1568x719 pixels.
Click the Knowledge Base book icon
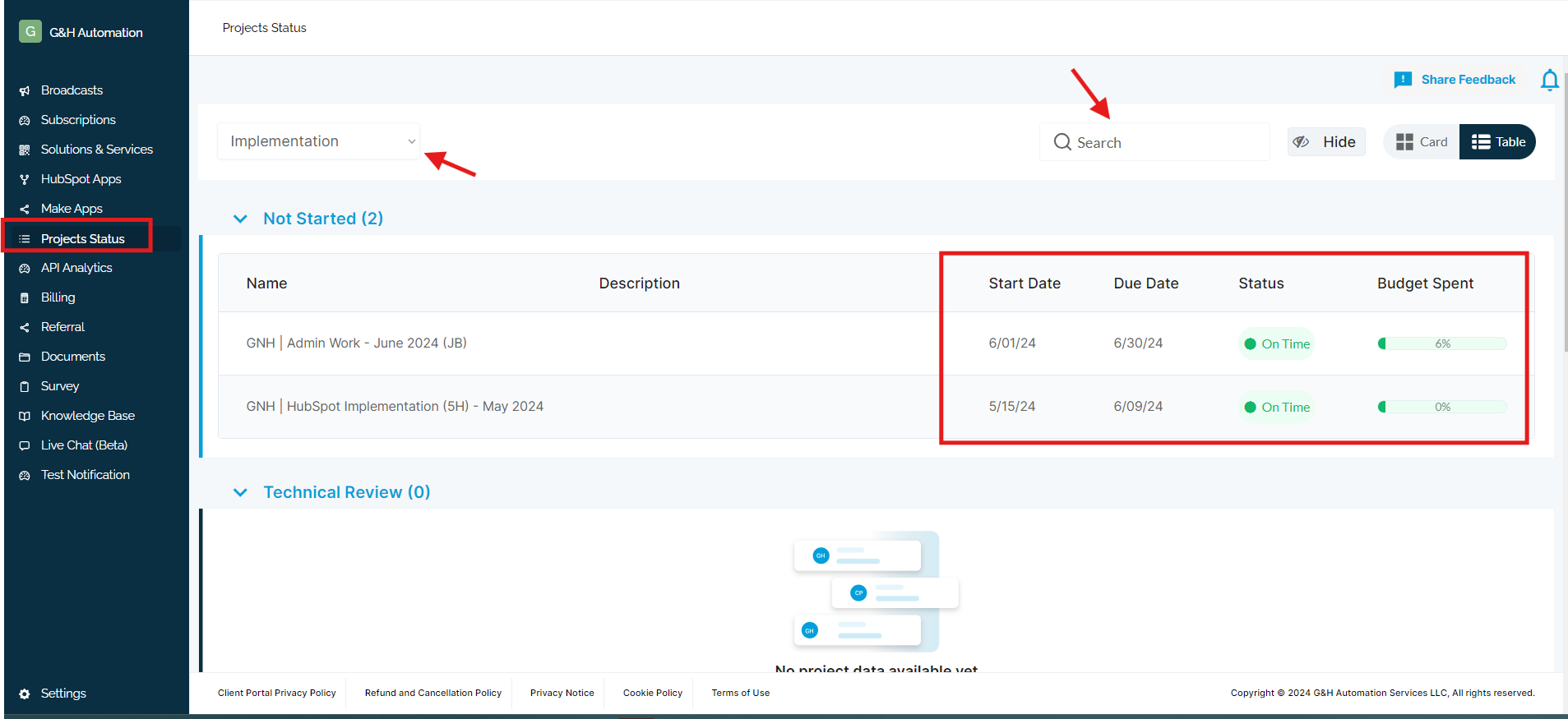click(x=25, y=416)
